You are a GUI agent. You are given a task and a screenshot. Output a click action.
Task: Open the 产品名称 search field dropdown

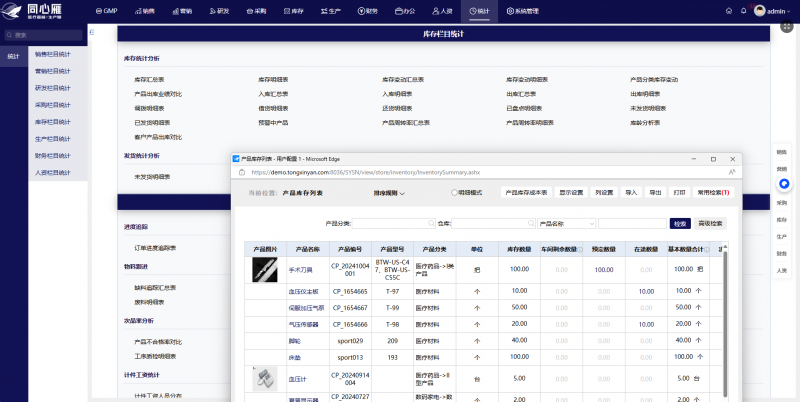(565, 224)
